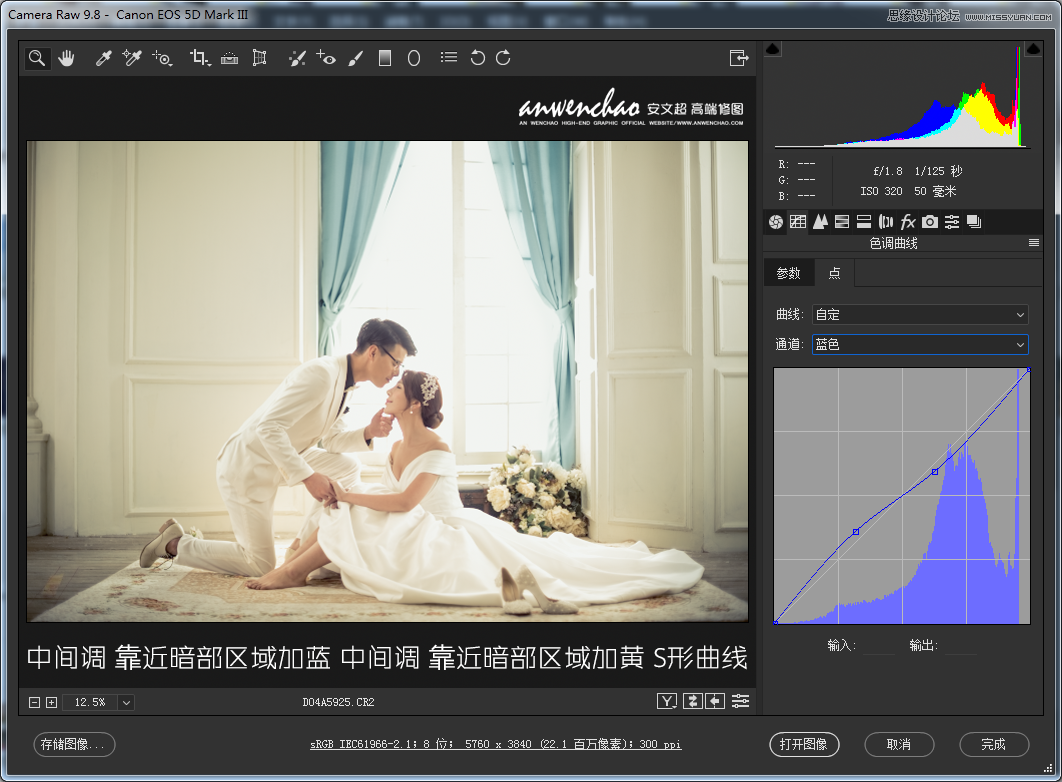Open the Lens Corrections panel
1062x782 pixels.
(885, 221)
